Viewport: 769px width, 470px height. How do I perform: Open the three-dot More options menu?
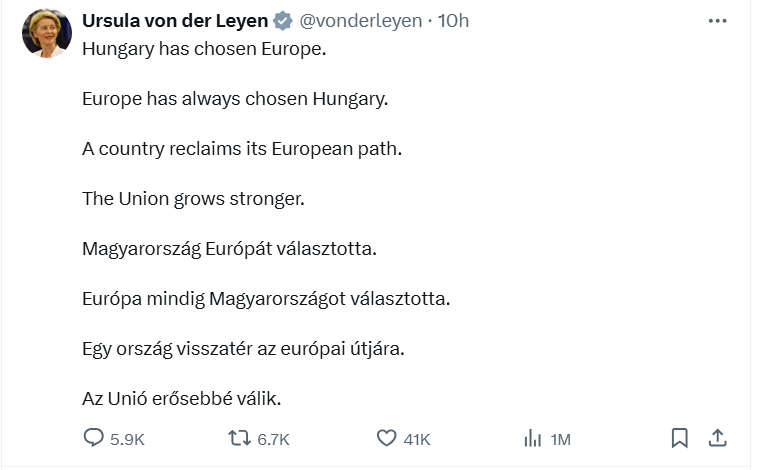pyautogui.click(x=717, y=21)
